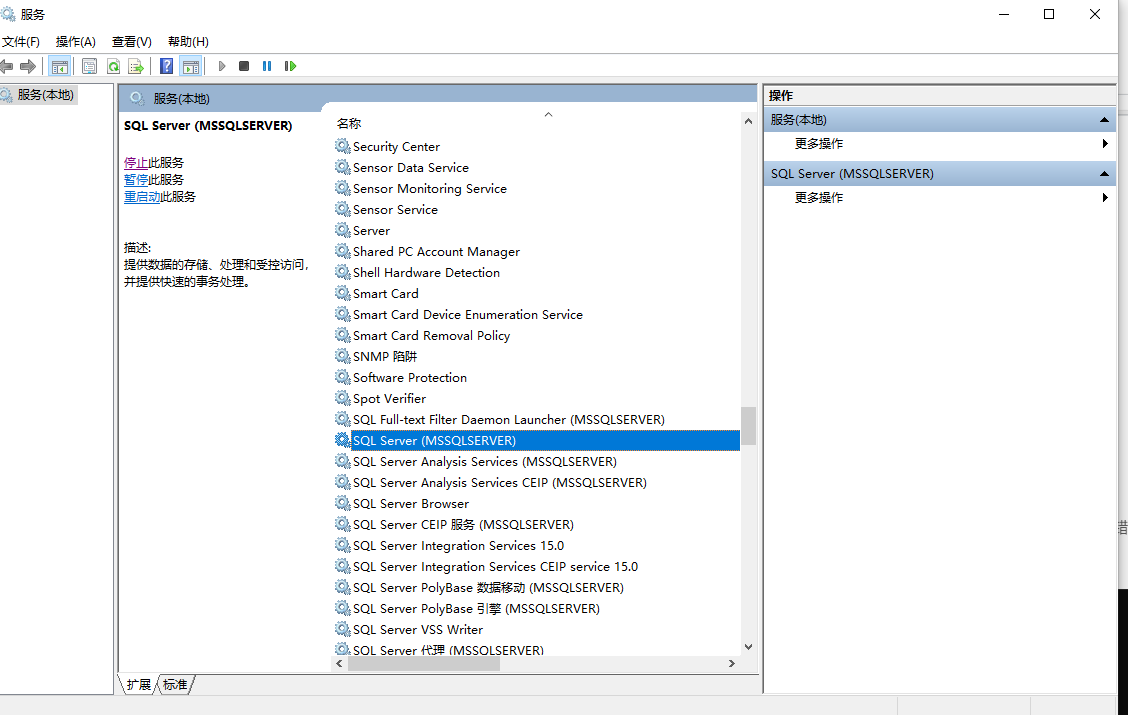Open the Properties toolbar icon
1128x715 pixels.
[89, 66]
